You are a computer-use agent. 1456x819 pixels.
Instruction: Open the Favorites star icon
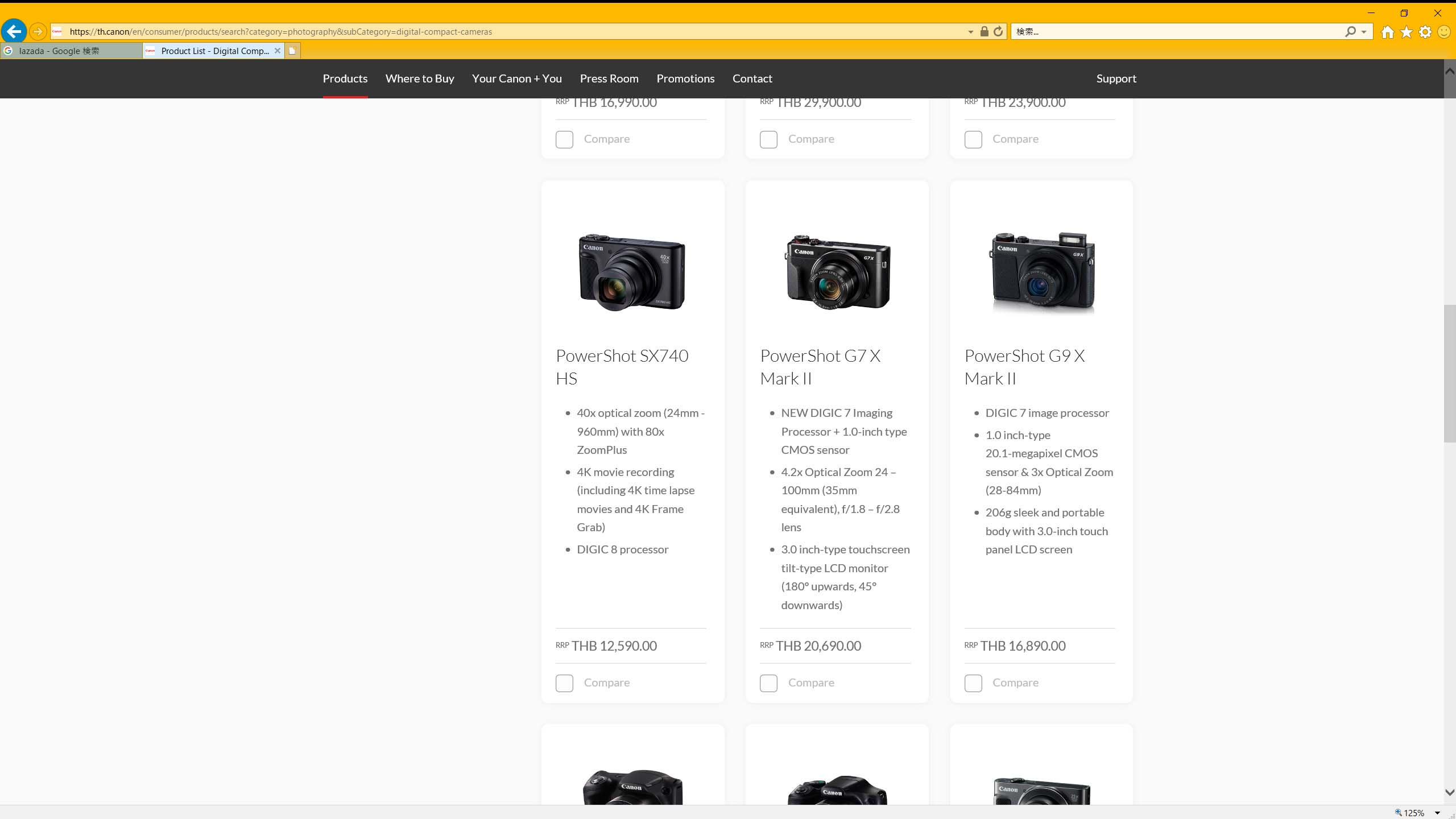(x=1407, y=32)
